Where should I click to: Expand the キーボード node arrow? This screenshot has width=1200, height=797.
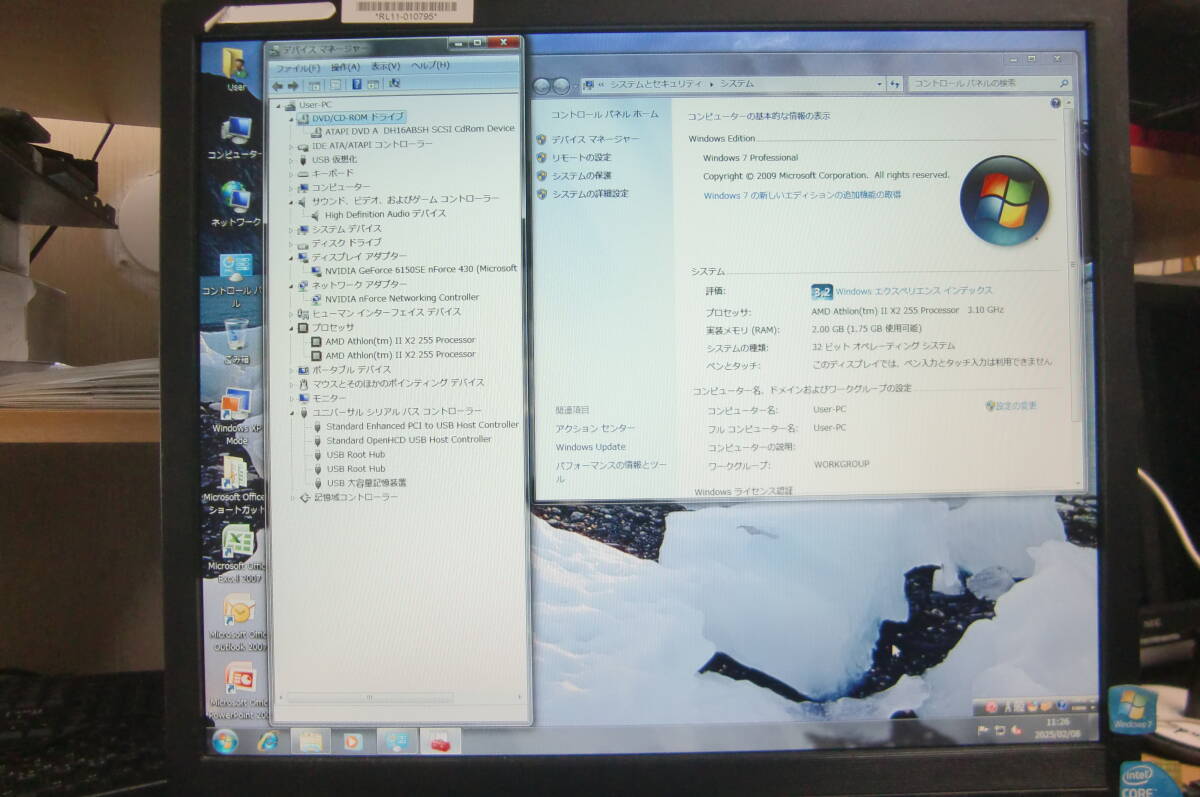[x=293, y=173]
